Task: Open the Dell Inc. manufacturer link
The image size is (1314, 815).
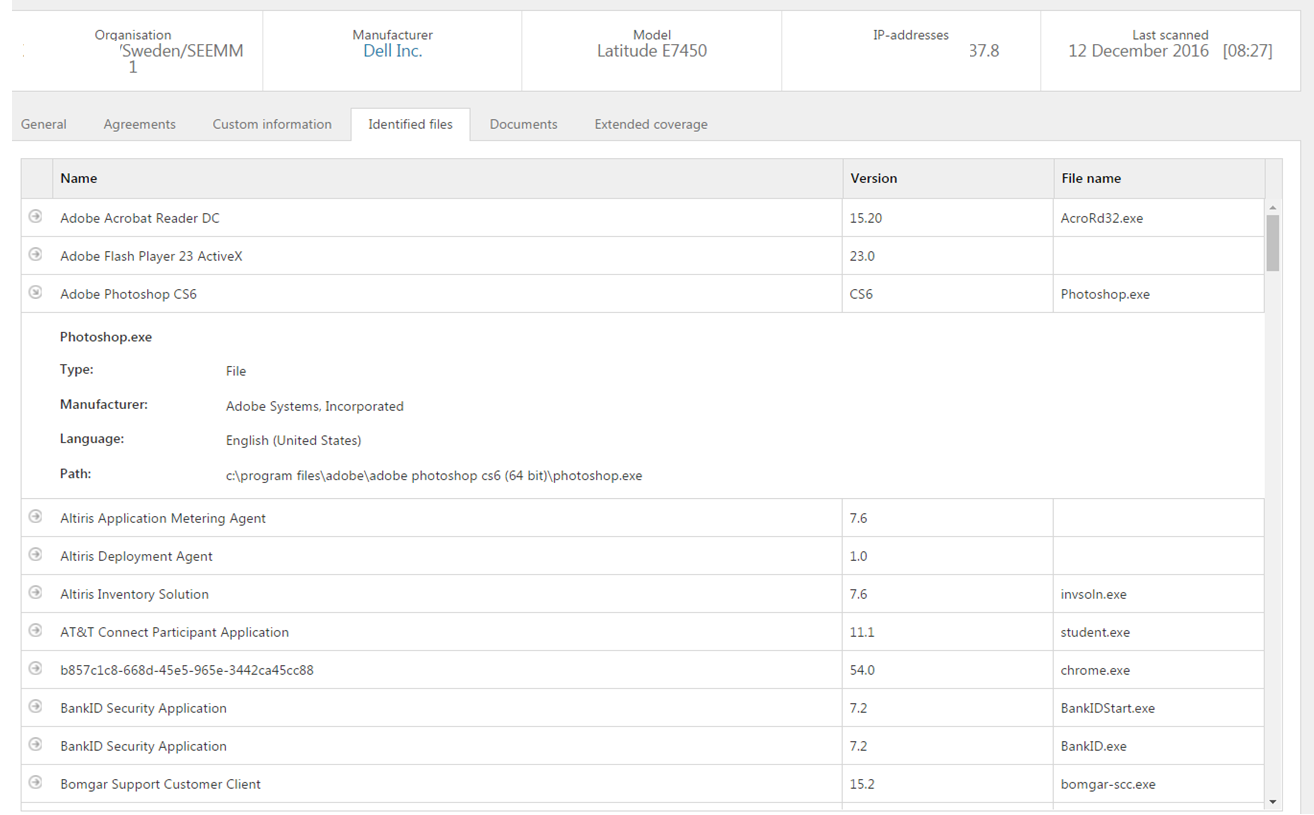Action: (392, 51)
